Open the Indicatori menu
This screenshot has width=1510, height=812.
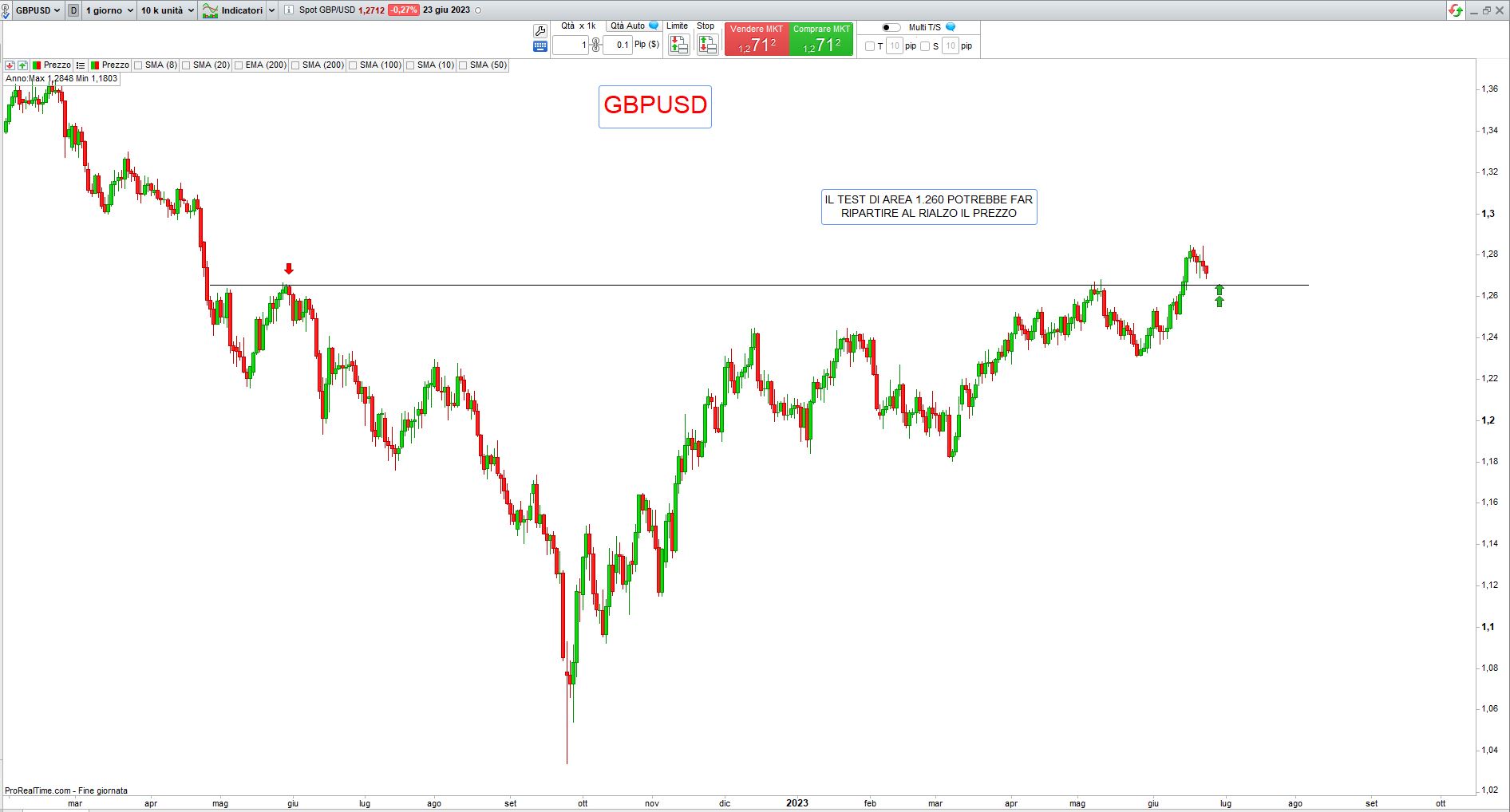[x=239, y=10]
